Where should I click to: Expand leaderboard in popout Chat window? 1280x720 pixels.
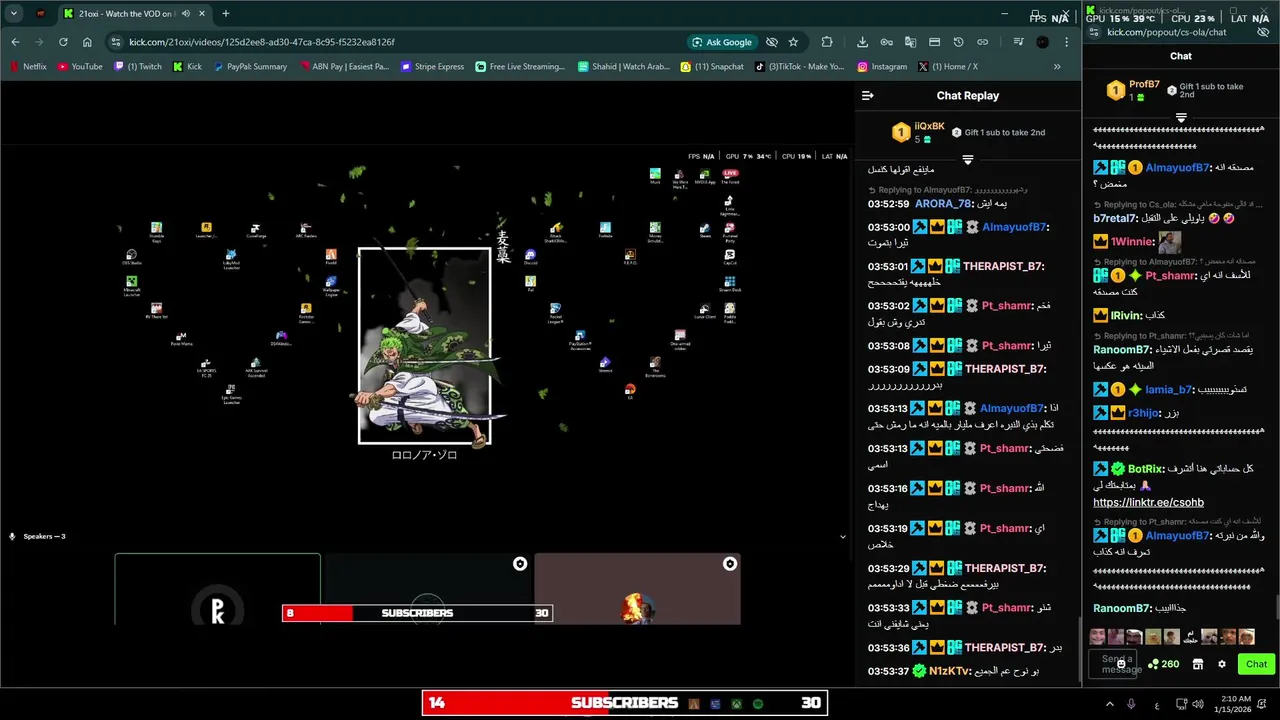1181,118
